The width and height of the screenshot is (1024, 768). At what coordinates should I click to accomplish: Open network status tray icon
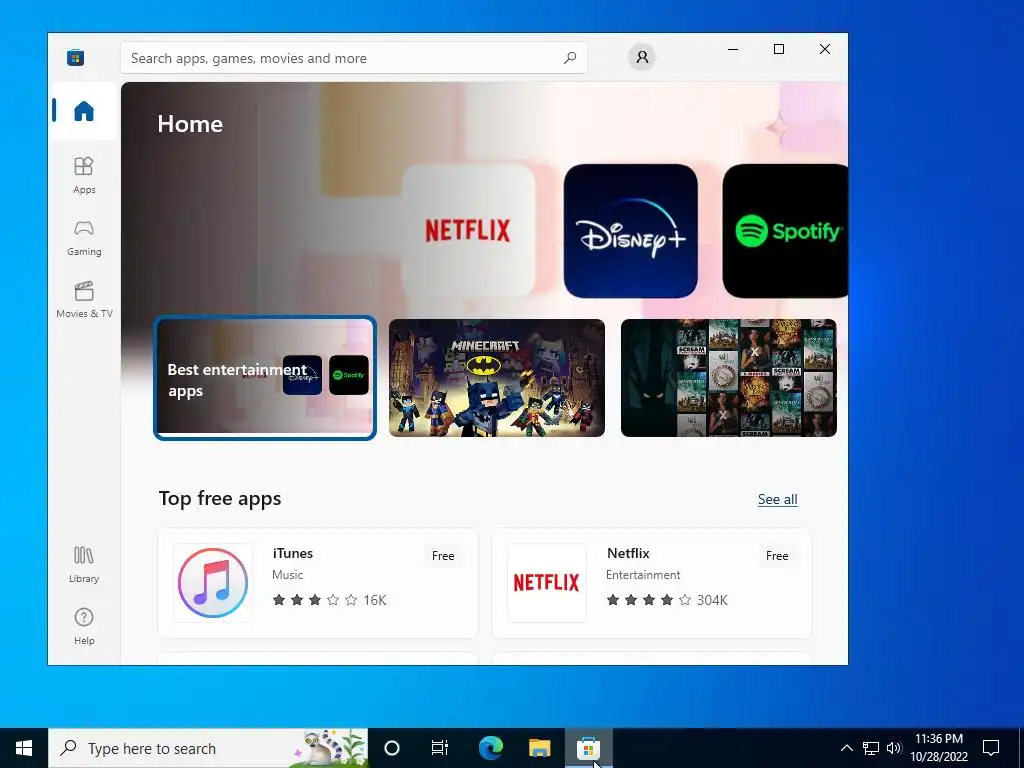pyautogui.click(x=871, y=748)
